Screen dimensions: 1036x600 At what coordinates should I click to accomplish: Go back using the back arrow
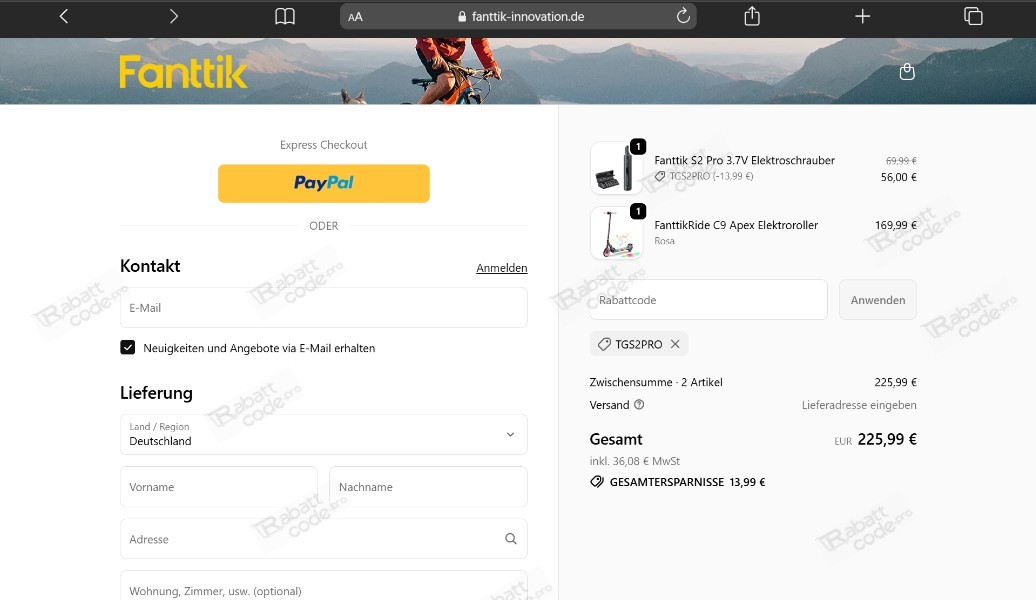tap(63, 16)
